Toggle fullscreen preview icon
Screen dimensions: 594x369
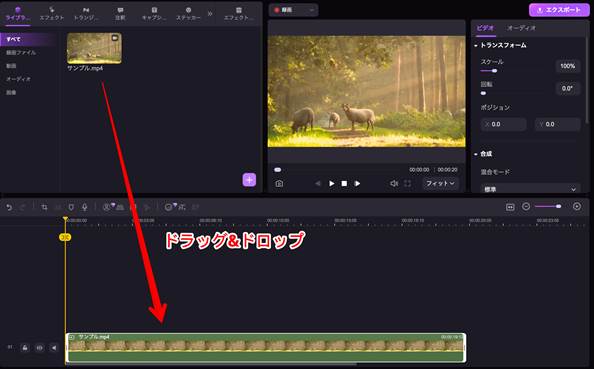(408, 184)
